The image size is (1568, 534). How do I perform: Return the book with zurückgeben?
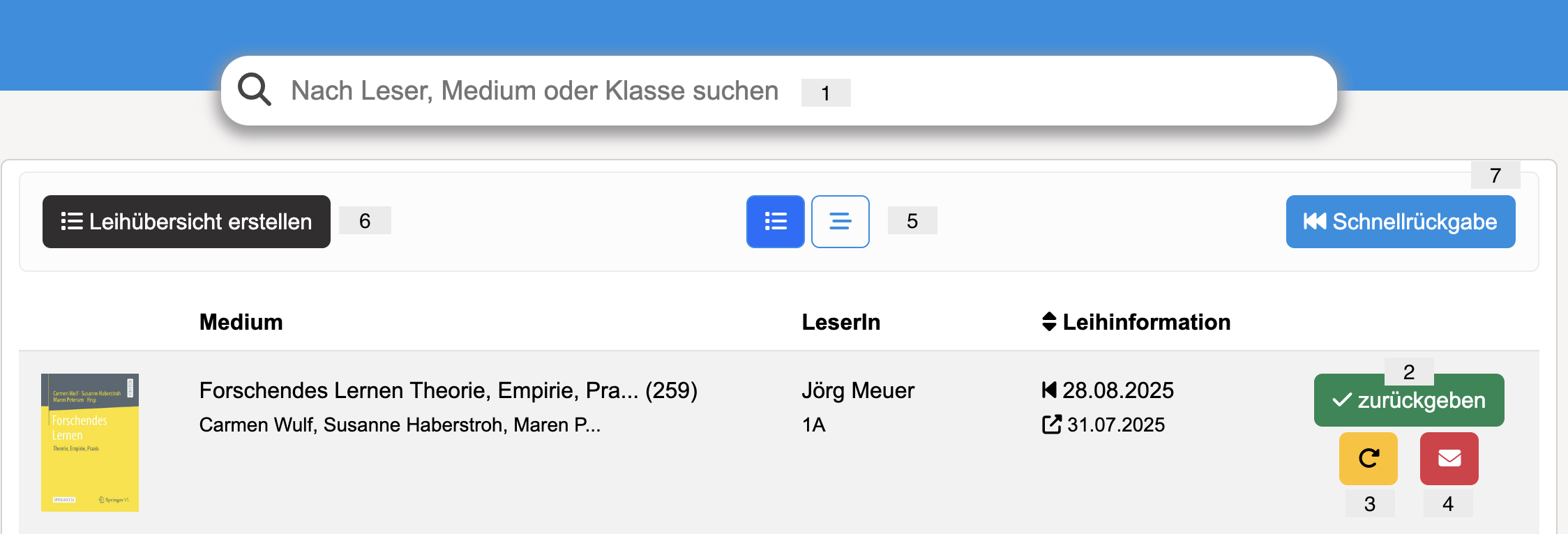pos(1408,400)
